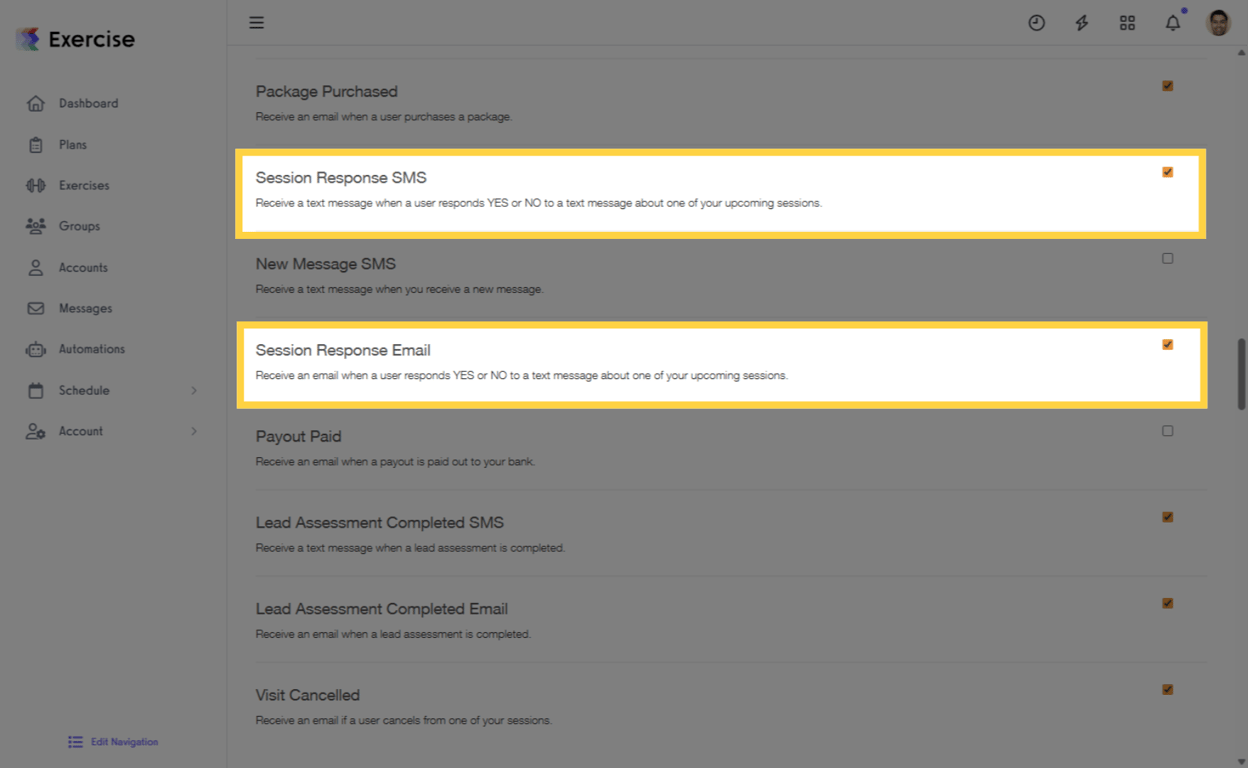The width and height of the screenshot is (1248, 768).
Task: Select the Exercises icon in sidebar
Action: click(83, 185)
